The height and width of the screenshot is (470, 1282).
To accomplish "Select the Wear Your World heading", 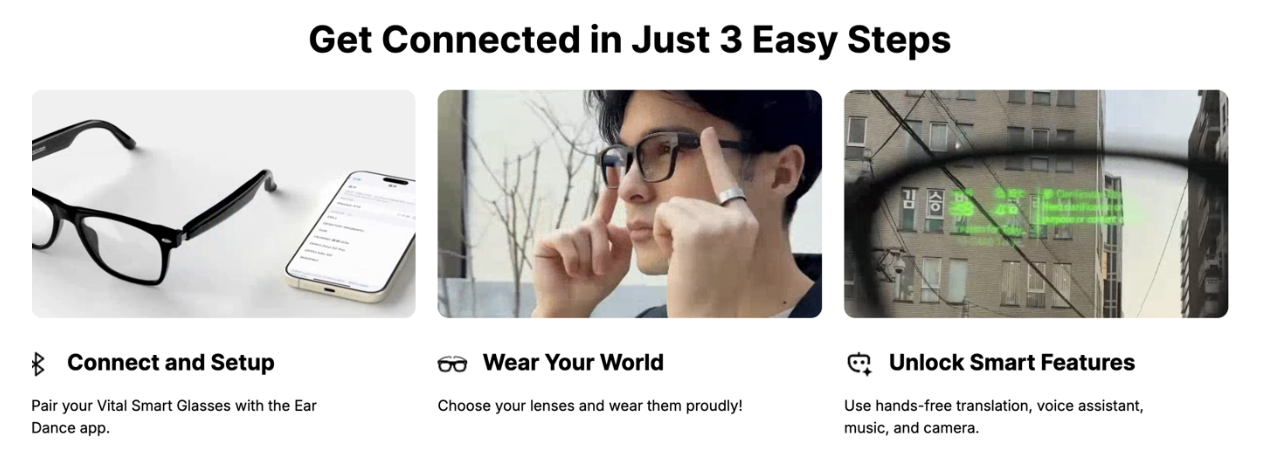I will (573, 363).
